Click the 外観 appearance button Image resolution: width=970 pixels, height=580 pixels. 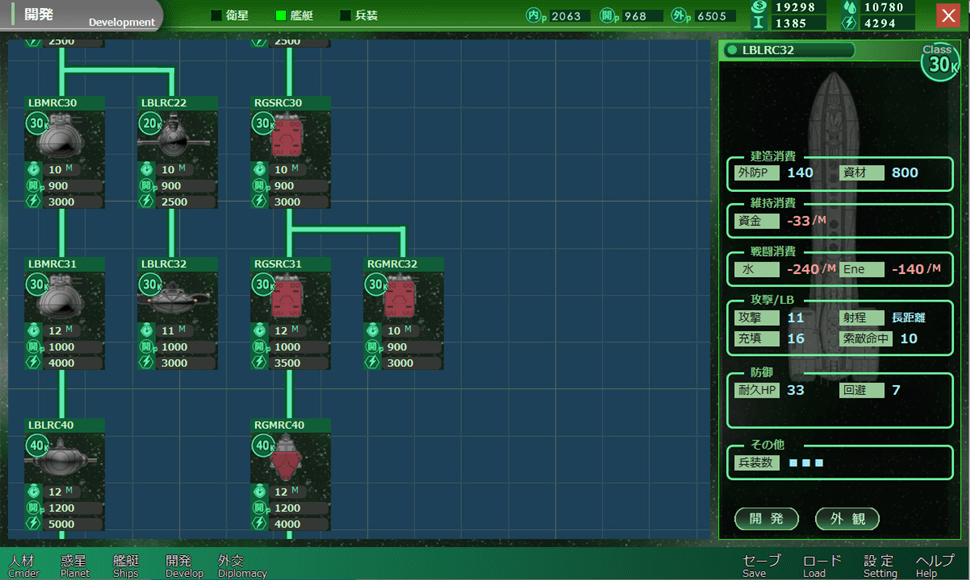(848, 519)
